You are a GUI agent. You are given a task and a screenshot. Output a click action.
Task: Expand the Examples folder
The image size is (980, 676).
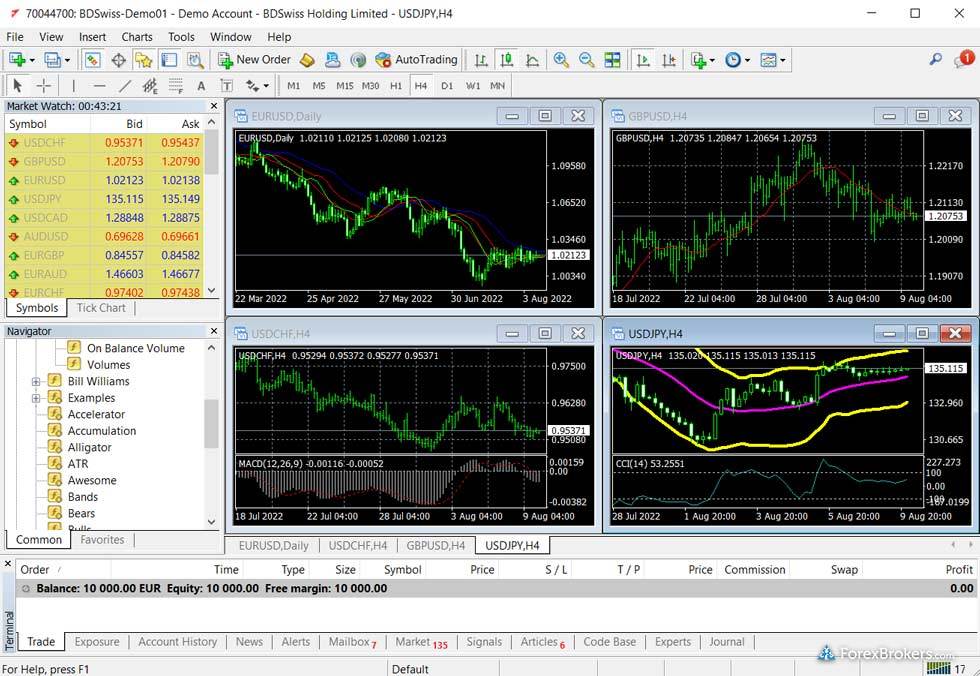pos(36,398)
